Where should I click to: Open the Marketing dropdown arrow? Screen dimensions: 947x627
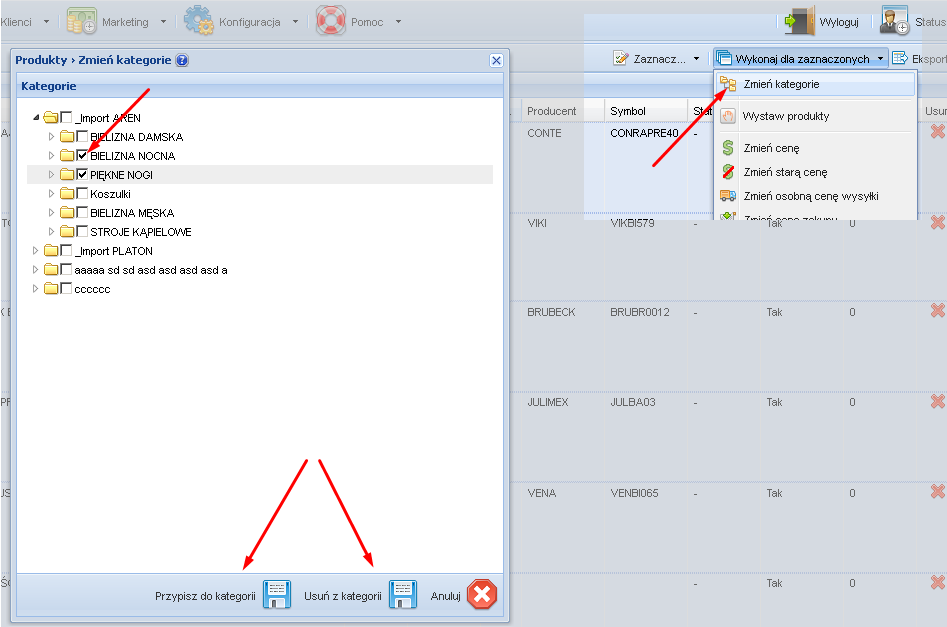(163, 22)
